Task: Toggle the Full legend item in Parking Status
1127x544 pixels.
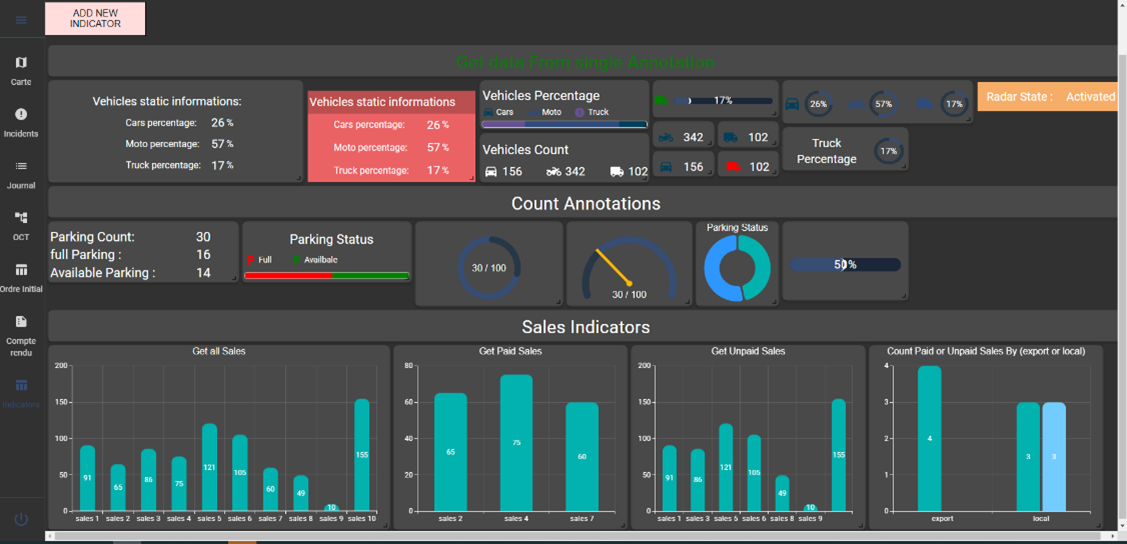Action: [258, 260]
